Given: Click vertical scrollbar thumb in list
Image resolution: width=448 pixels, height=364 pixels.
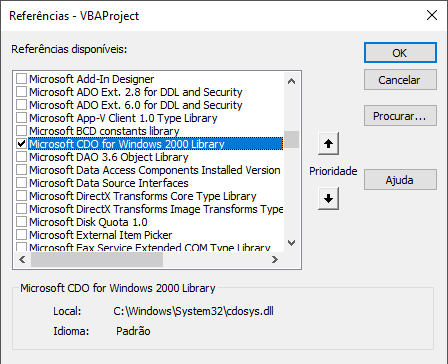Looking at the screenshot, I should point(291,139).
